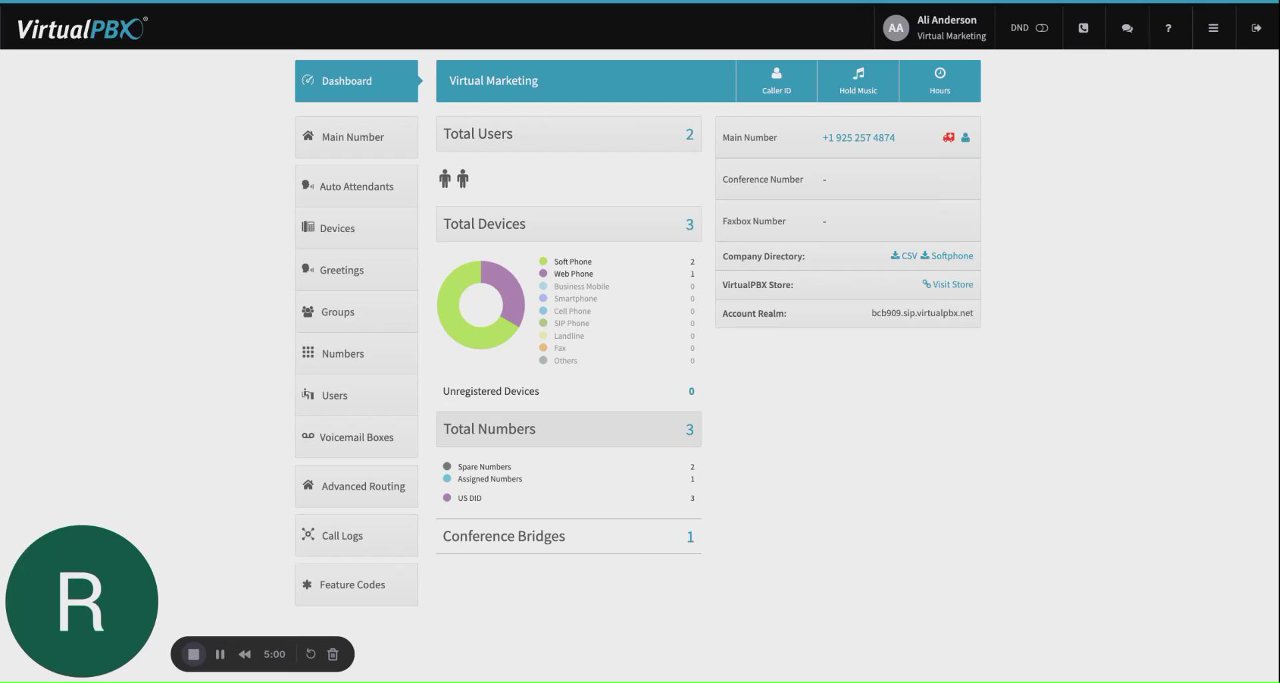Delete the recording with trash icon

[333, 654]
